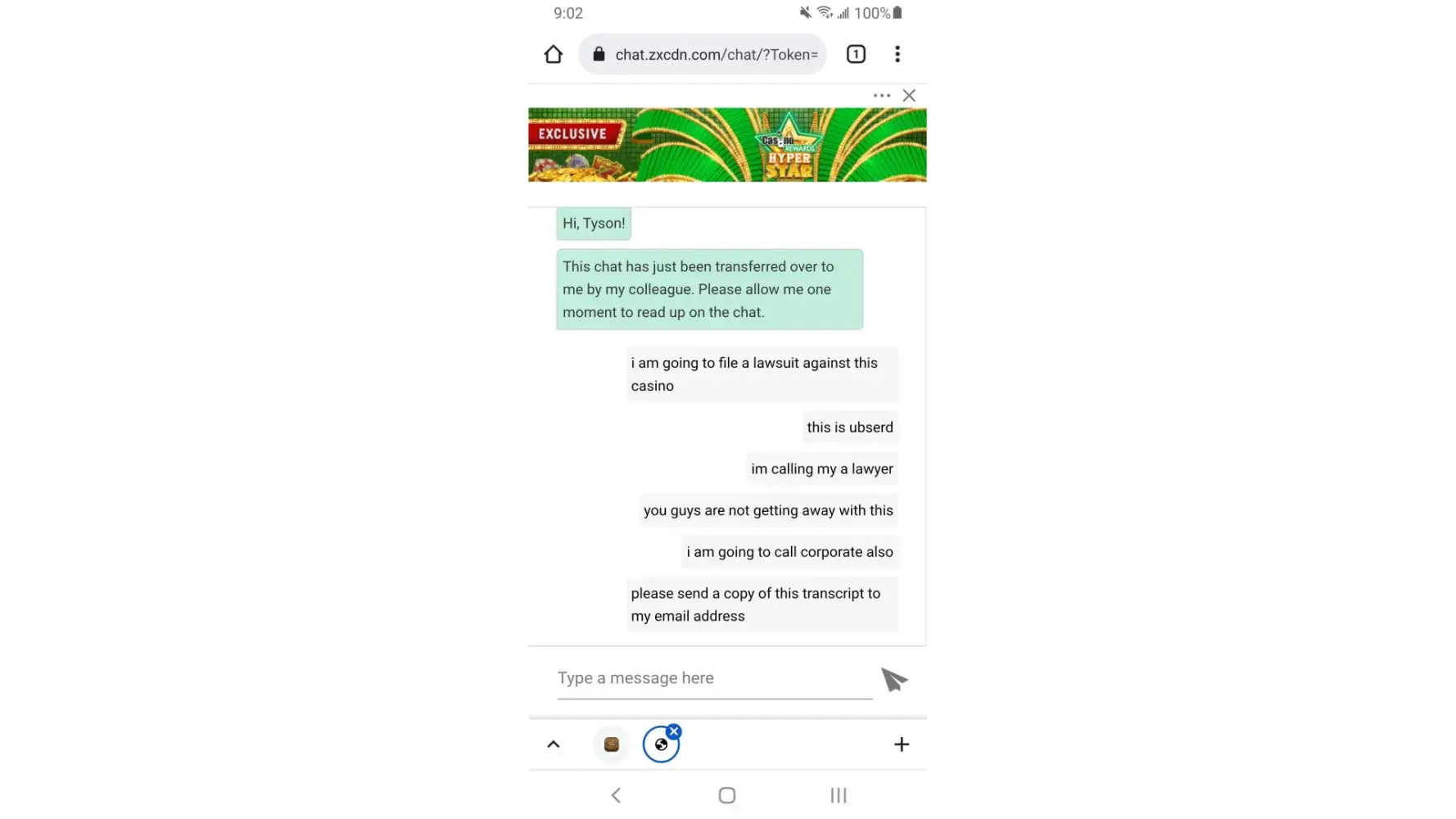Send the message with paper plane icon
The height and width of the screenshot is (819, 1456).
coord(894,679)
